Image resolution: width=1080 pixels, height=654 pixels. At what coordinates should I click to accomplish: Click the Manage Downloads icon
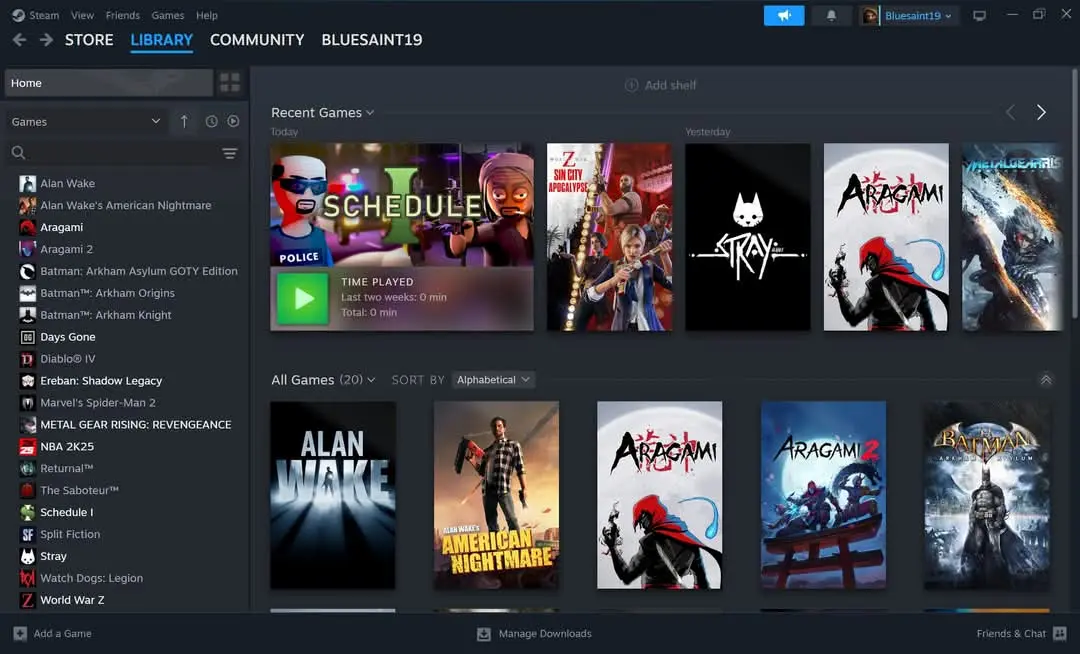(x=484, y=633)
